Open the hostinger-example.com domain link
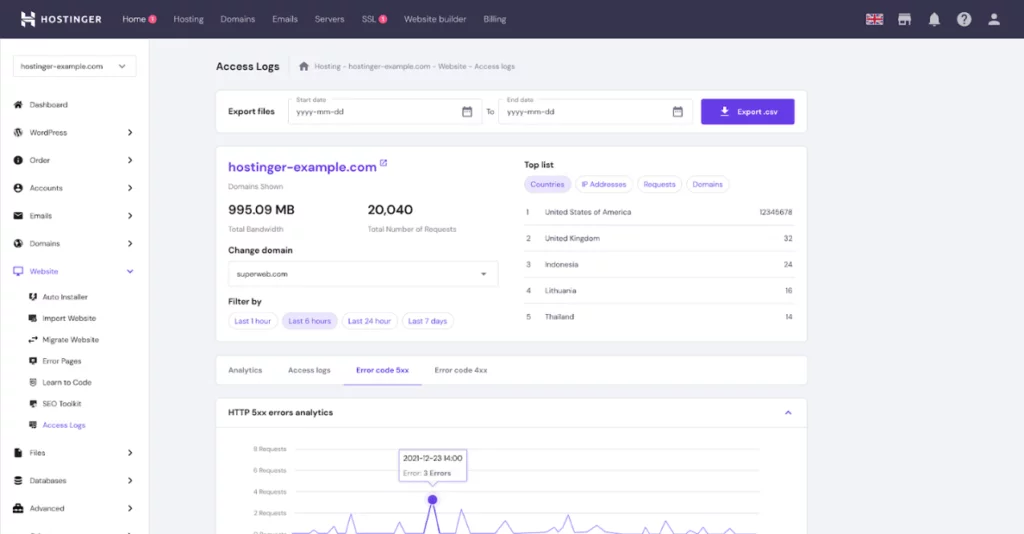 point(302,167)
